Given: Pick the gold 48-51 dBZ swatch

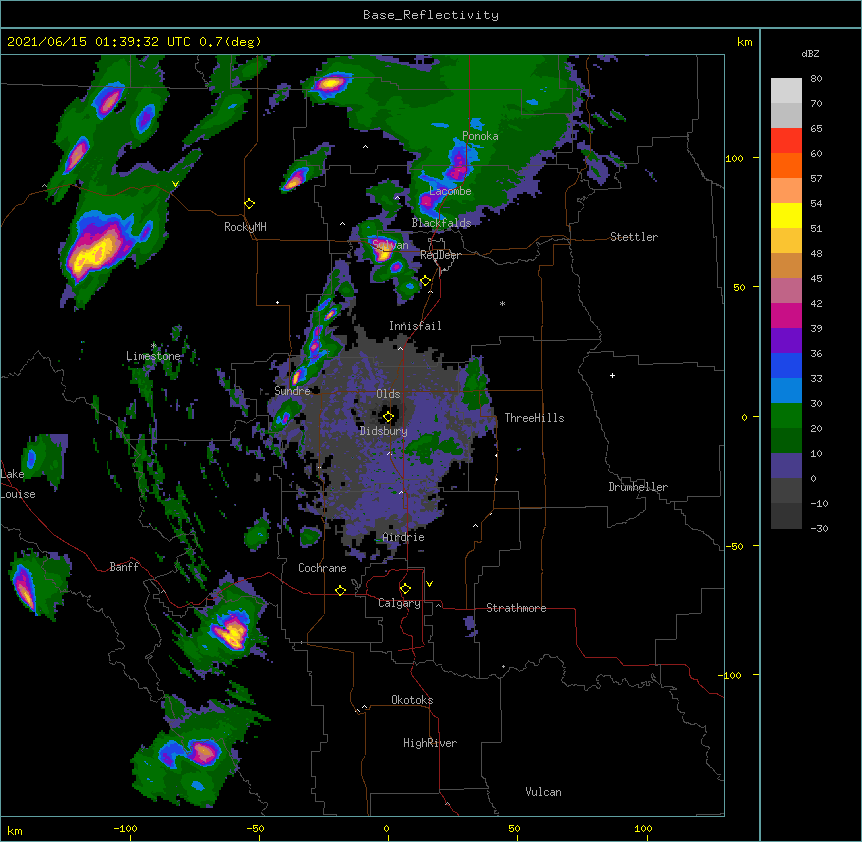Looking at the screenshot, I should 786,241.
